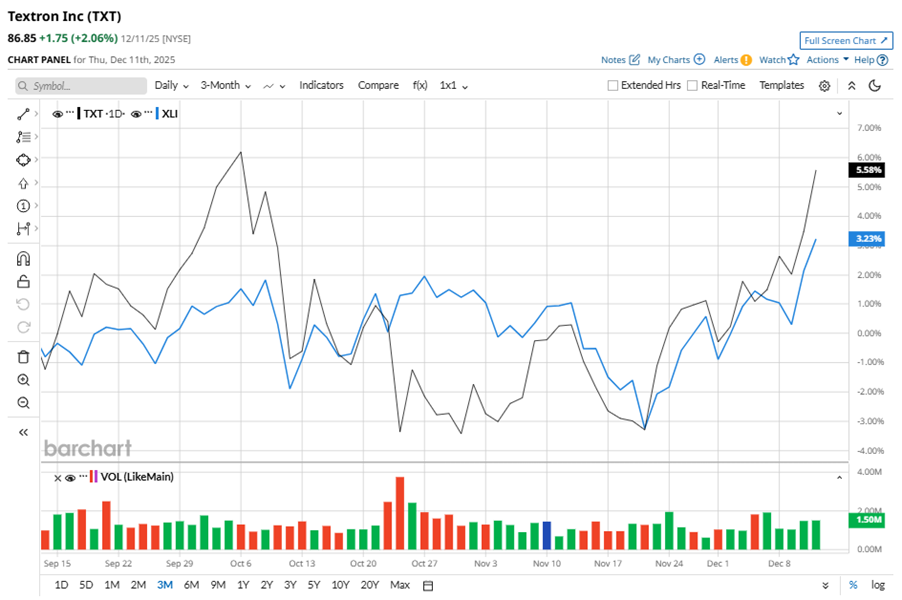Select the 6M time range
The height and width of the screenshot is (600, 902).
[191, 585]
